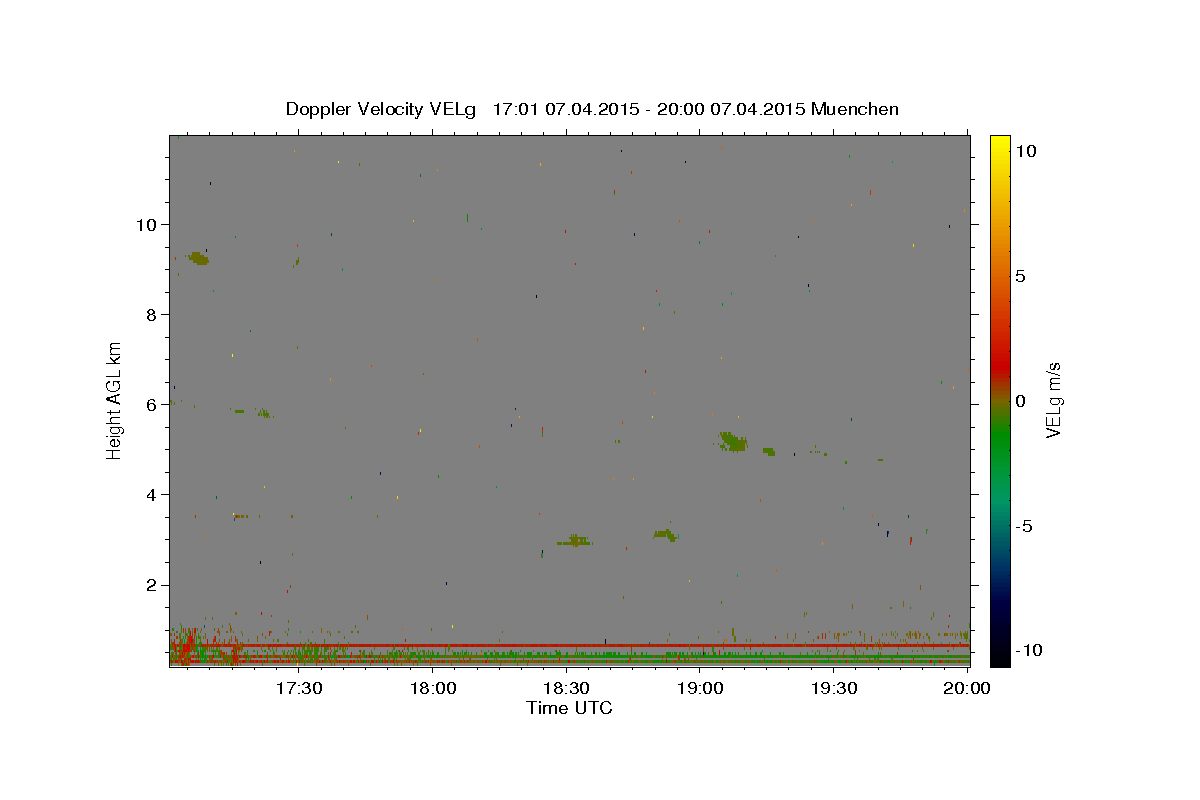Screen dimensions: 1200x800
Task: Click the 18:00 time tick label
Action: [x=432, y=689]
